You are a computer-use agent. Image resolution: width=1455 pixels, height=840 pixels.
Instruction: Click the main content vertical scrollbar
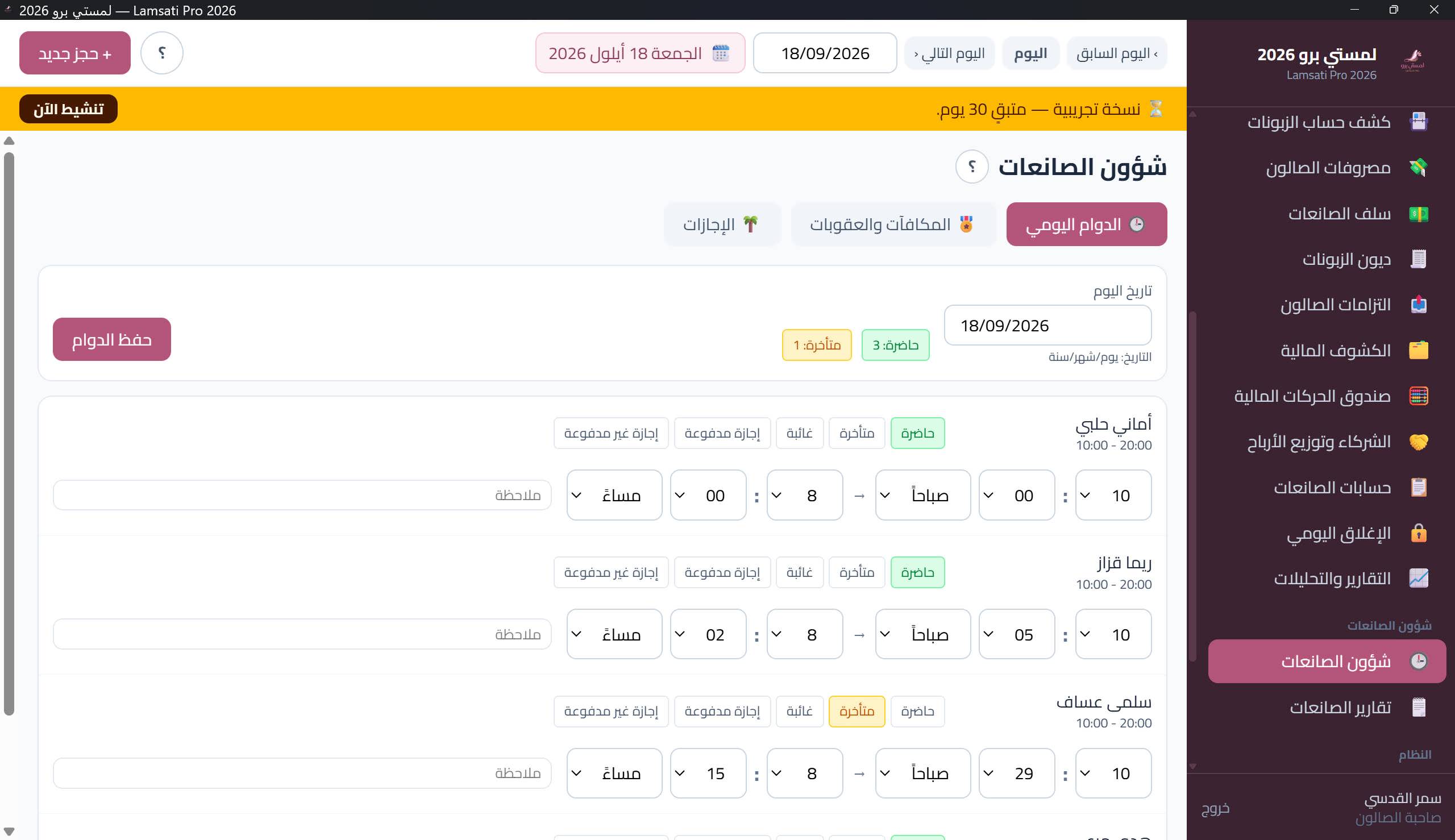[9, 433]
